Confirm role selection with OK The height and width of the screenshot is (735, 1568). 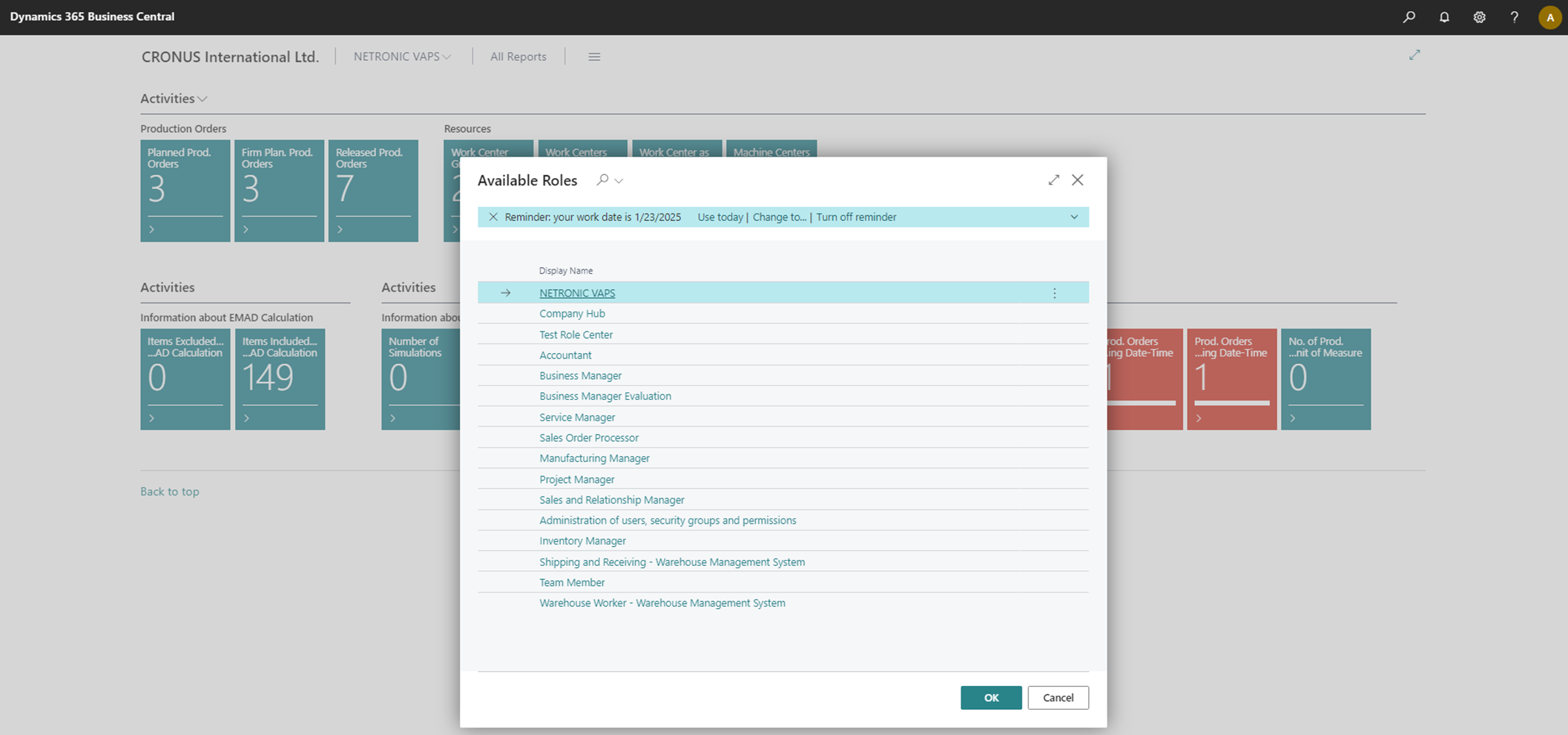[x=991, y=697]
